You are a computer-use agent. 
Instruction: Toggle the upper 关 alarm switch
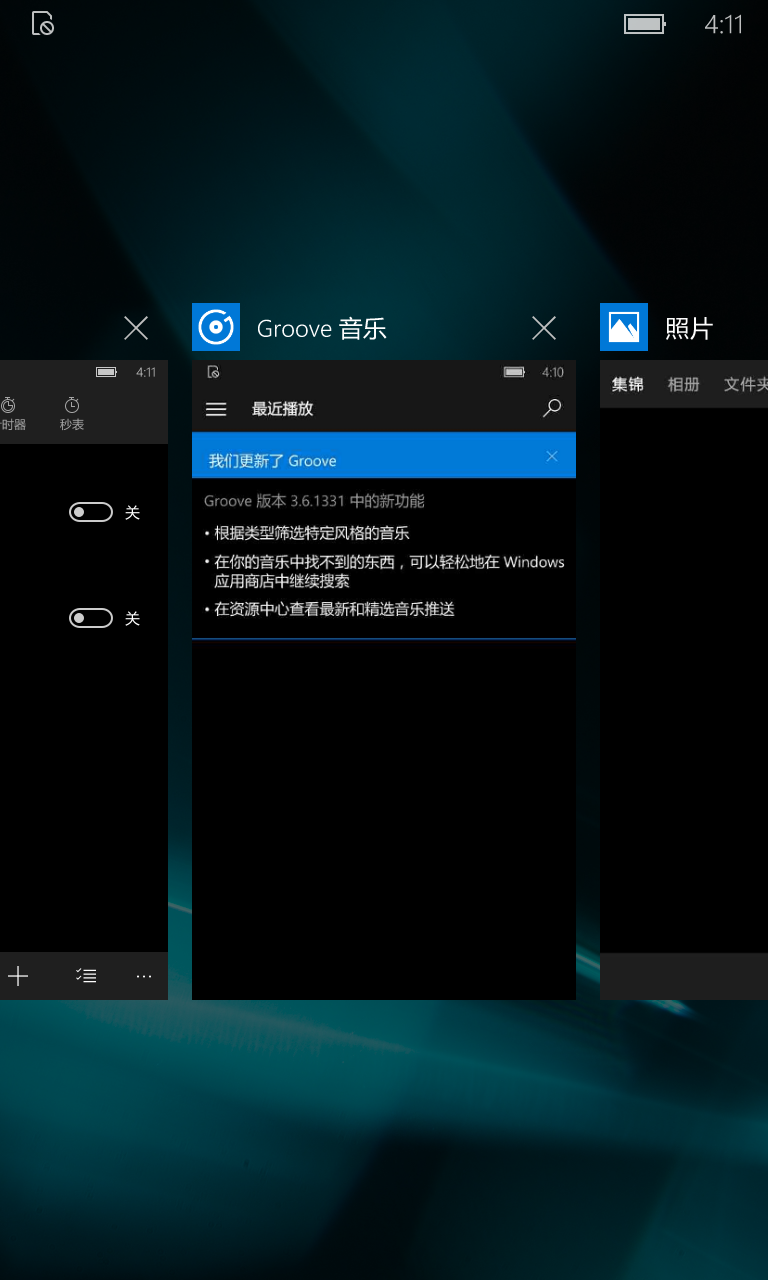click(x=90, y=512)
